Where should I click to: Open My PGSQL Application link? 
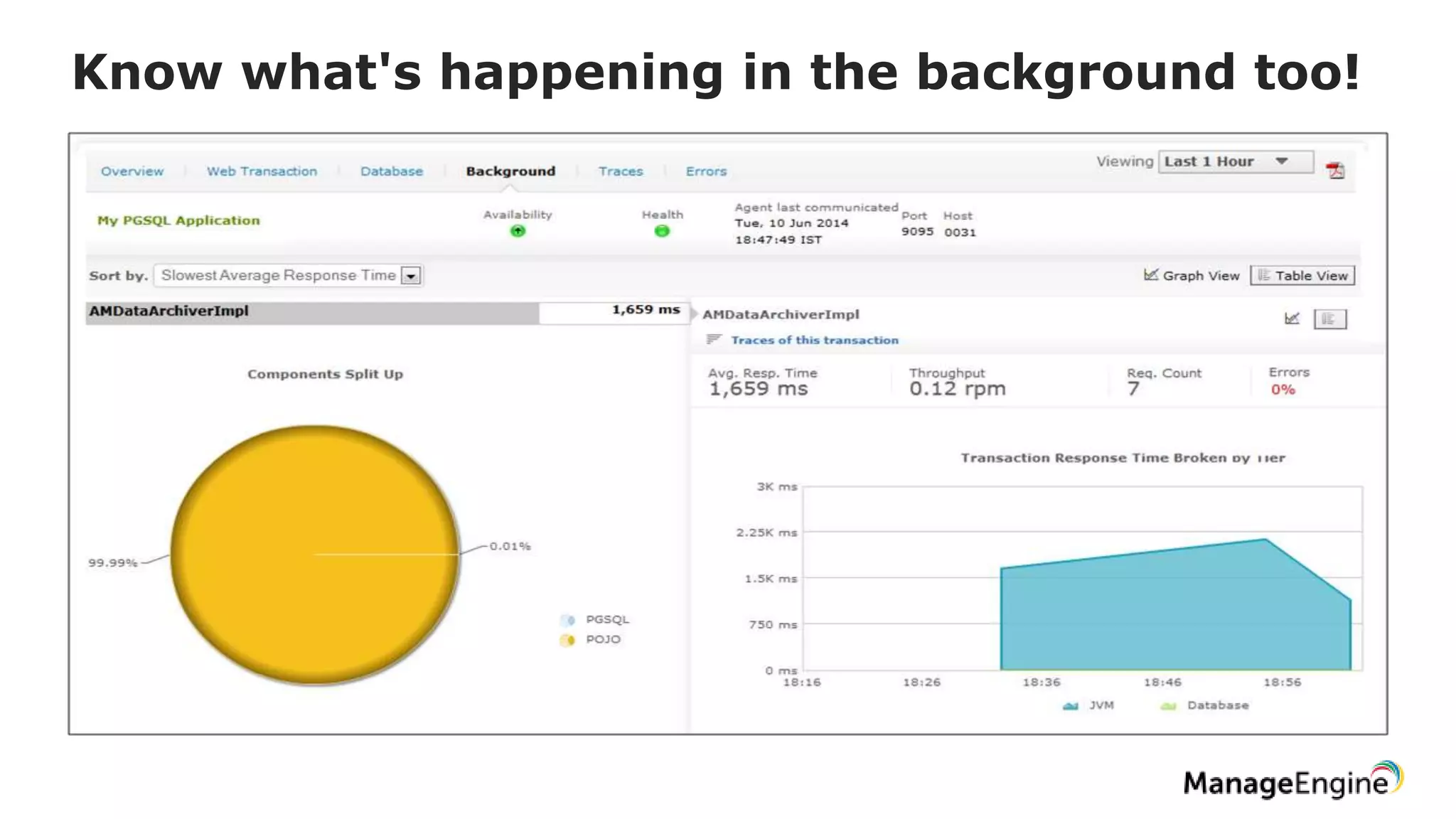[178, 220]
